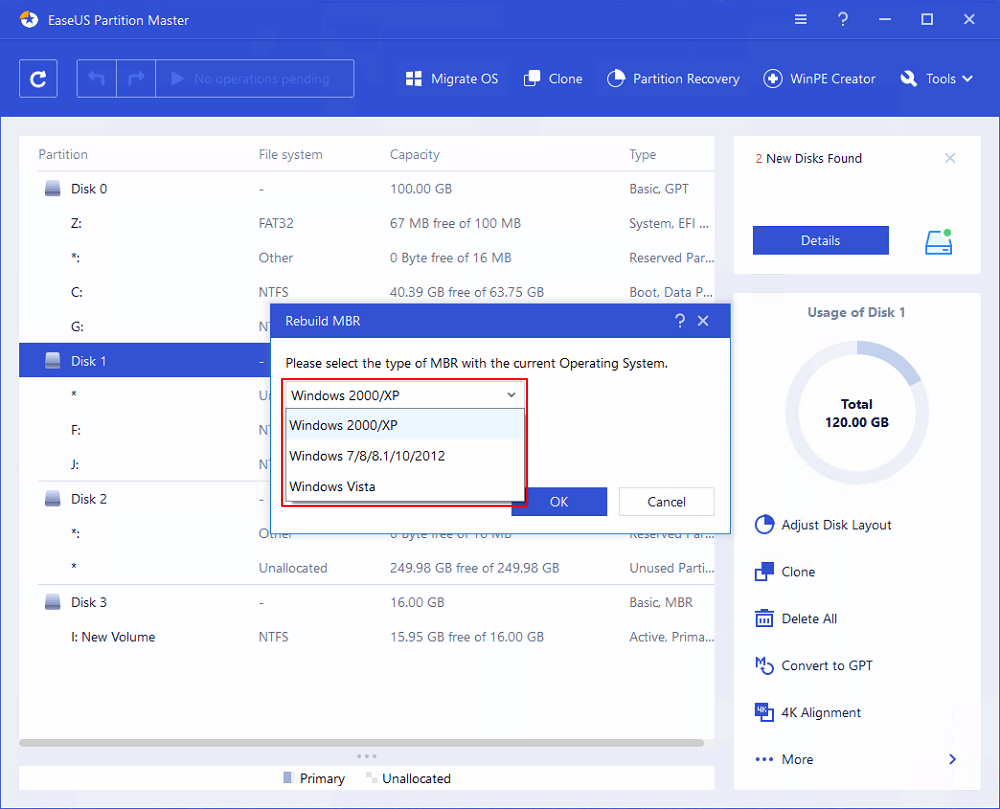Image resolution: width=1000 pixels, height=809 pixels.
Task: Click the three-dot splitter handle below the list
Action: [x=367, y=756]
